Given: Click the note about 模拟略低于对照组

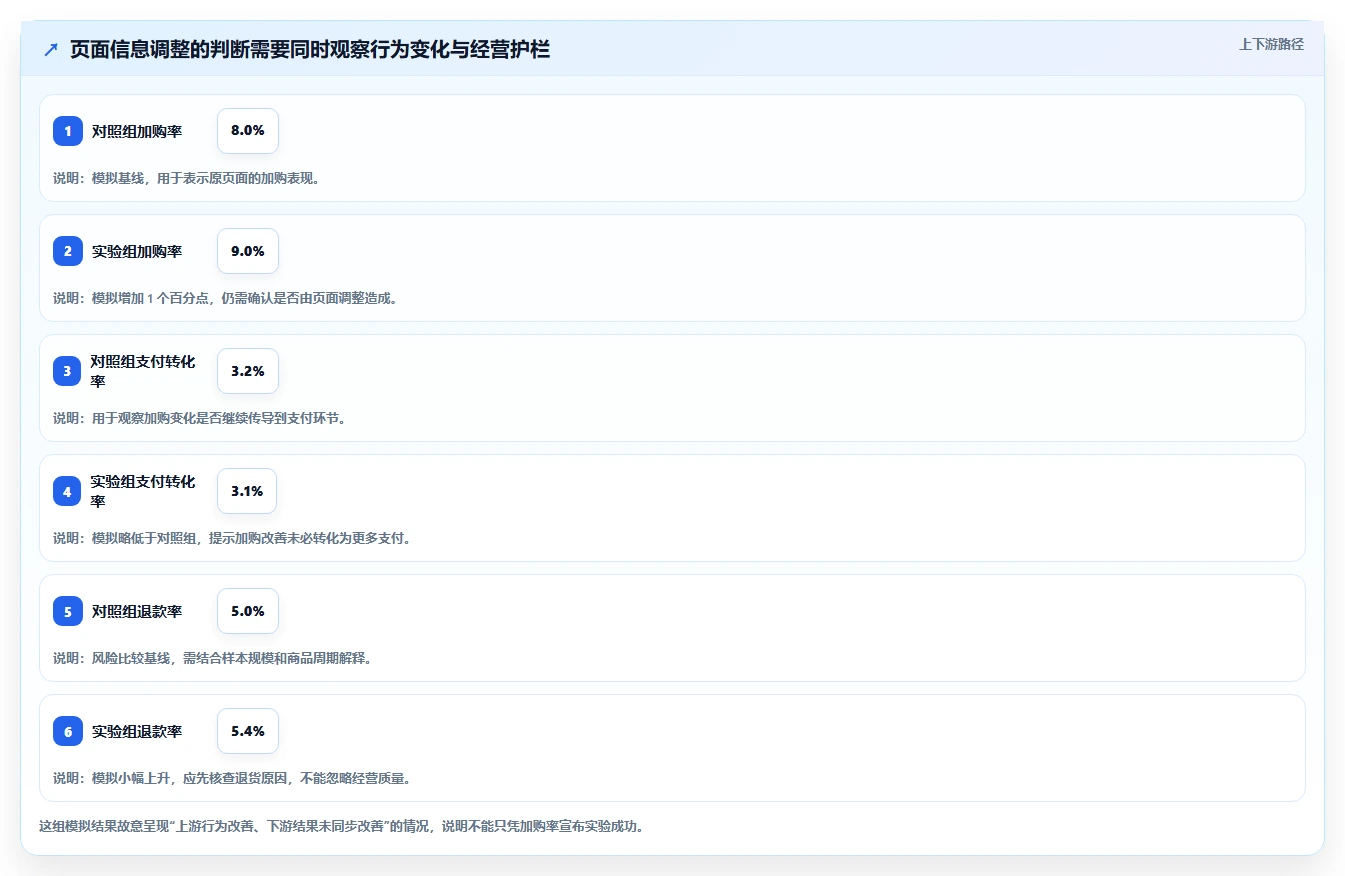Looking at the screenshot, I should tap(232, 538).
